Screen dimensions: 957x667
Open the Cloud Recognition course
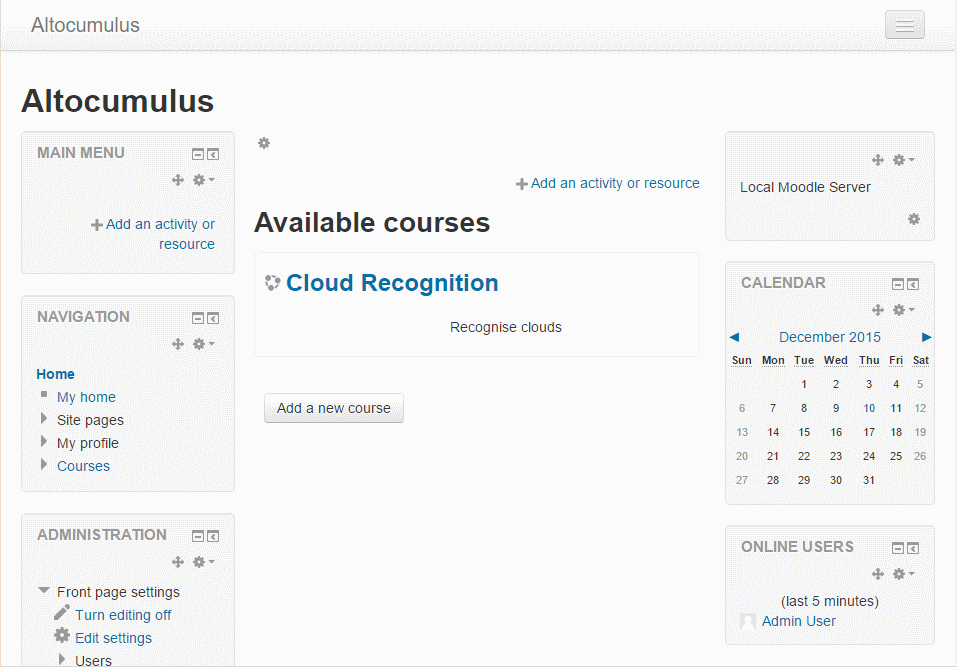click(392, 283)
